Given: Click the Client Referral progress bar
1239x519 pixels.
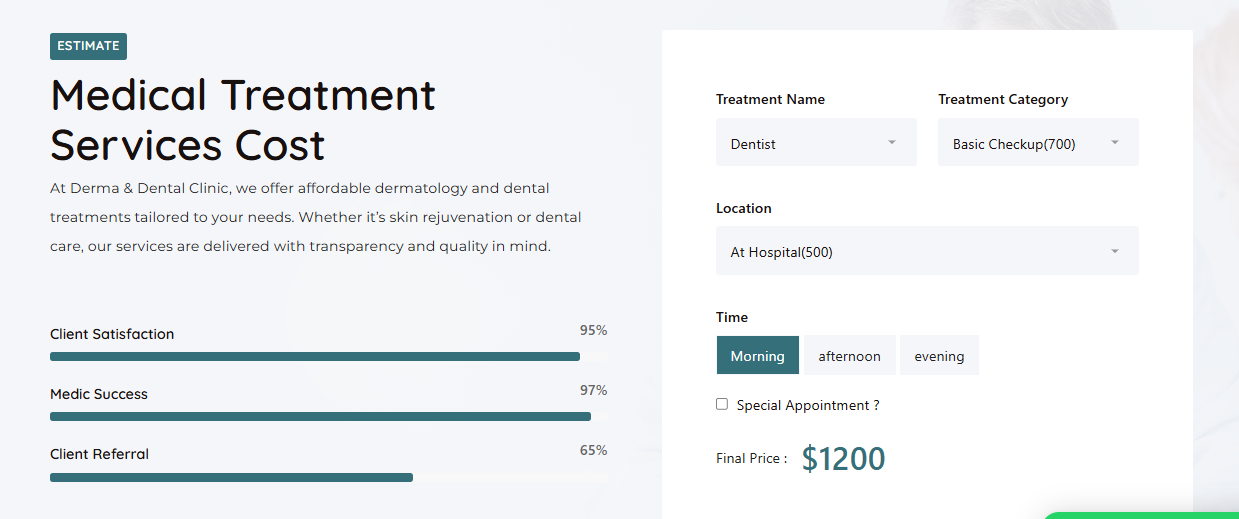Looking at the screenshot, I should point(231,477).
